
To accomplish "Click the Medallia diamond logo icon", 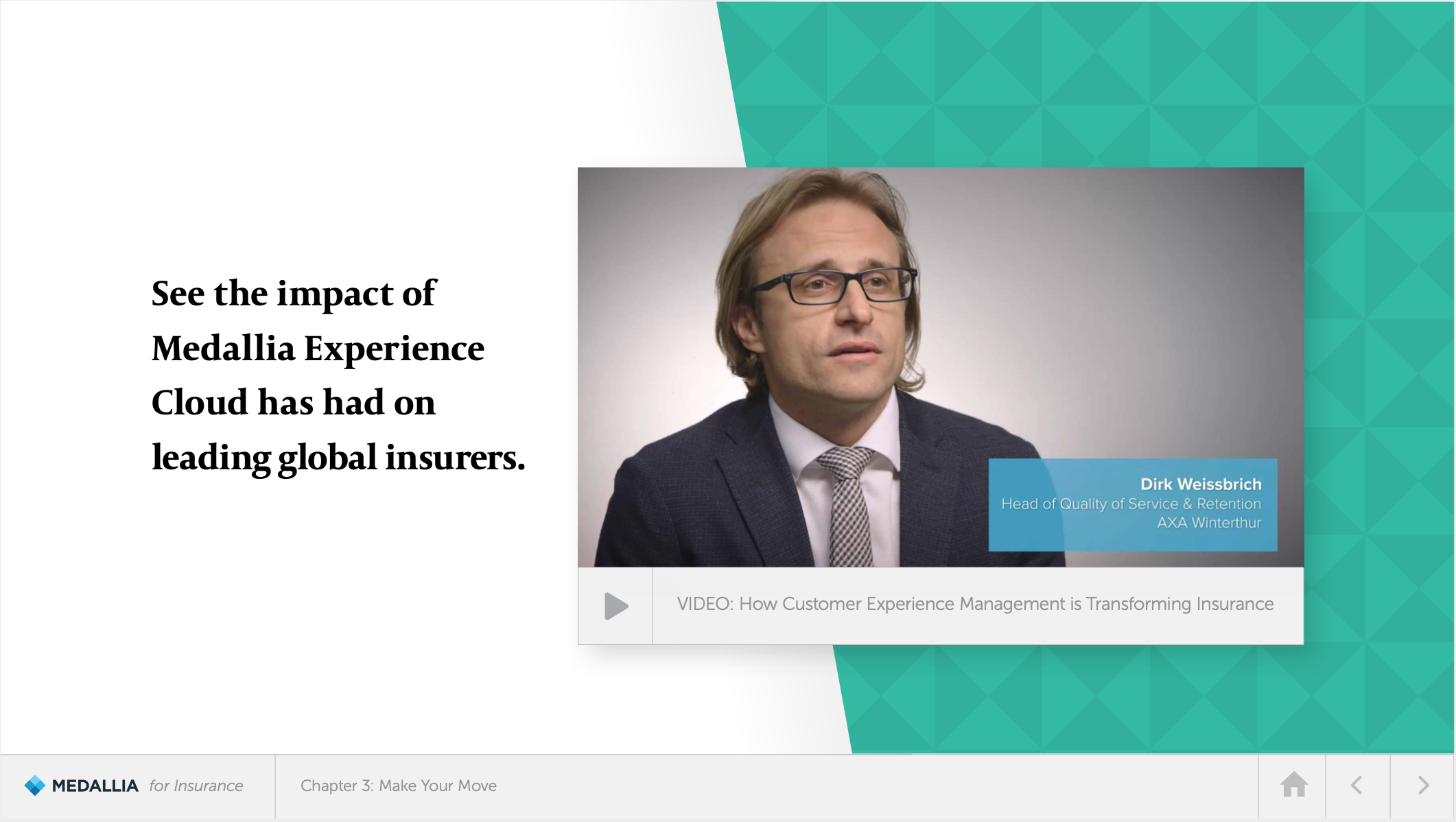I will [x=34, y=785].
